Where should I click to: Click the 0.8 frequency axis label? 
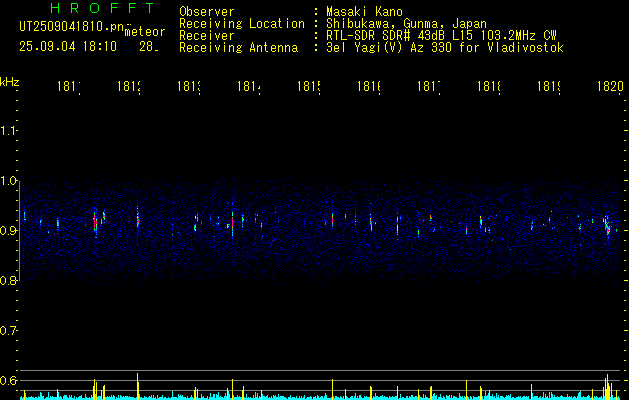coord(9,280)
